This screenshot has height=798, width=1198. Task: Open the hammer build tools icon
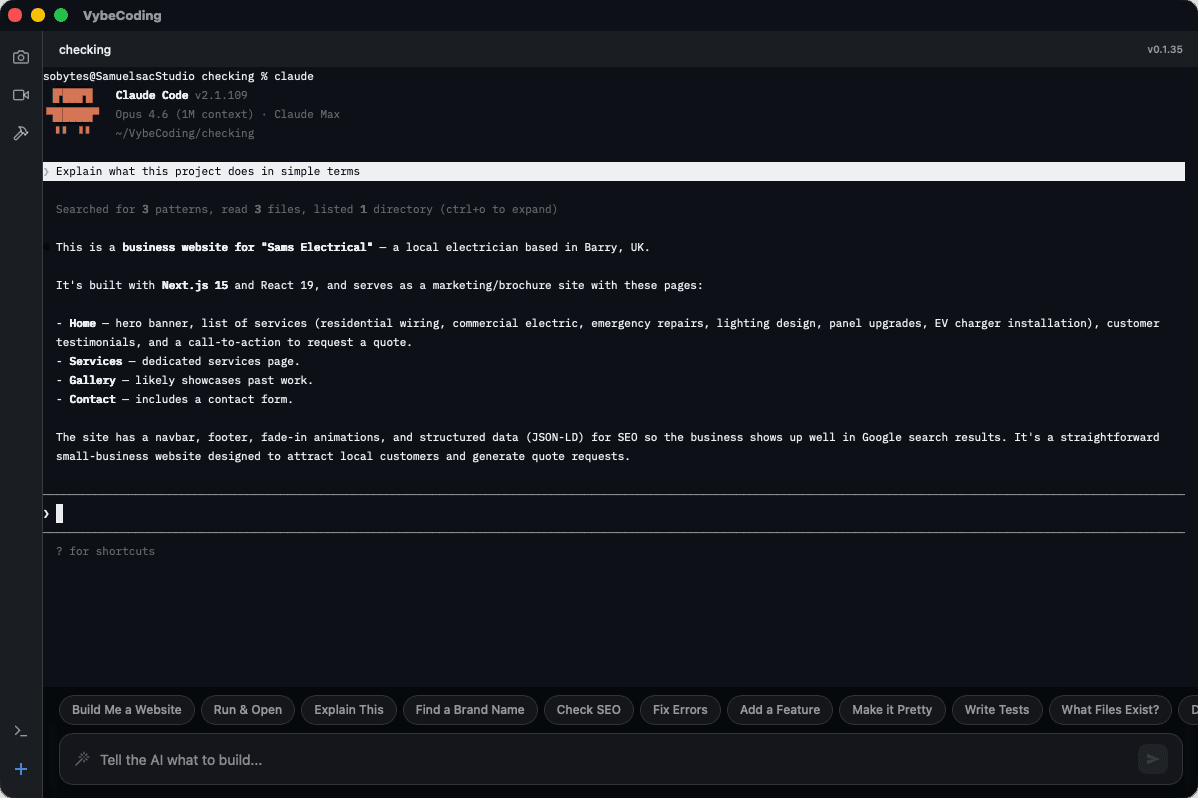(21, 133)
